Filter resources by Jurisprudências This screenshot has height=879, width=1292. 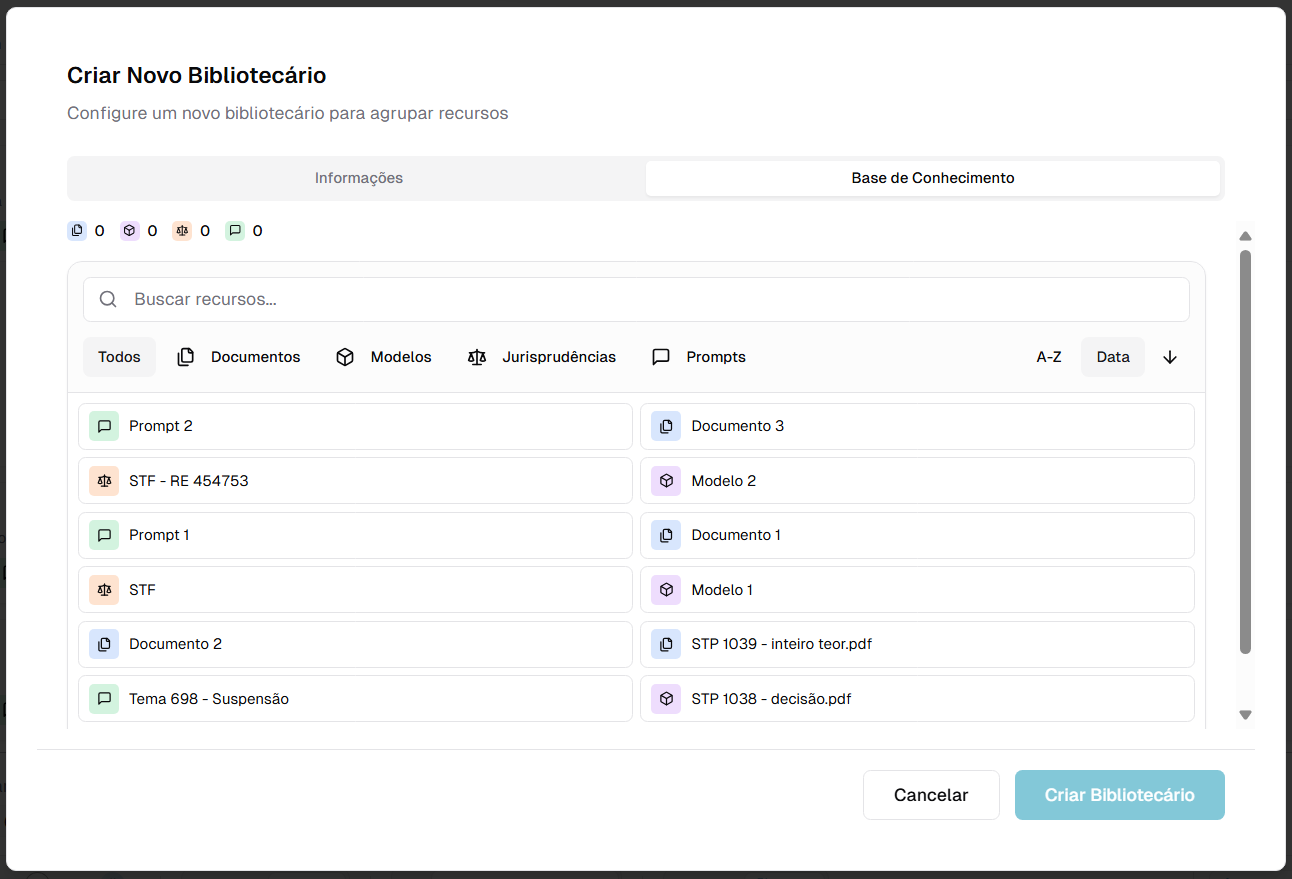(542, 357)
